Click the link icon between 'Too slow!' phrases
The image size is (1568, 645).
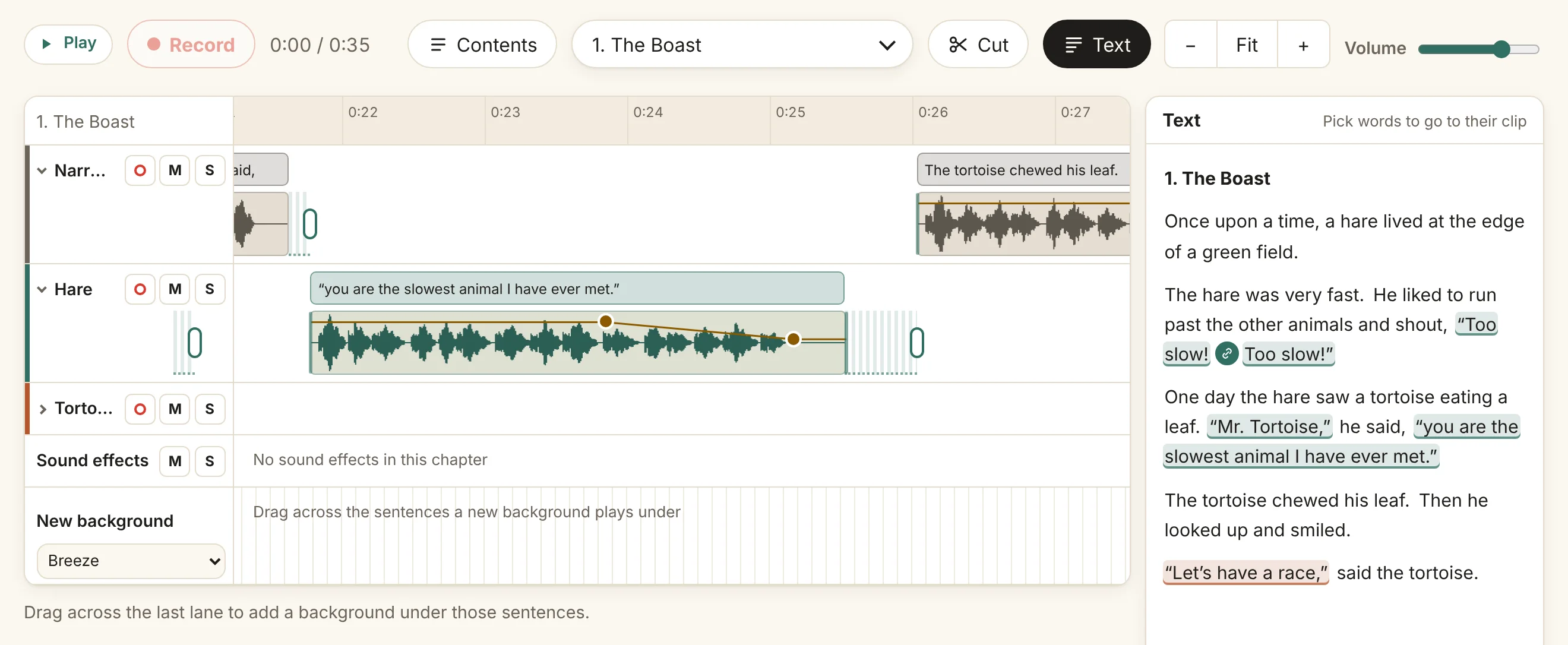click(1226, 353)
